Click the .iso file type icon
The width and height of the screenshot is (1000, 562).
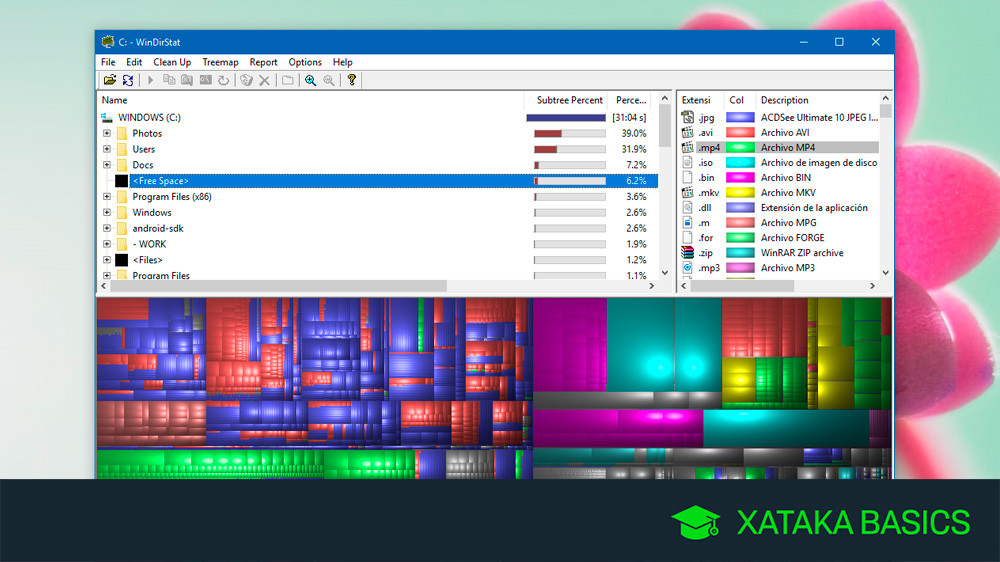click(x=688, y=163)
